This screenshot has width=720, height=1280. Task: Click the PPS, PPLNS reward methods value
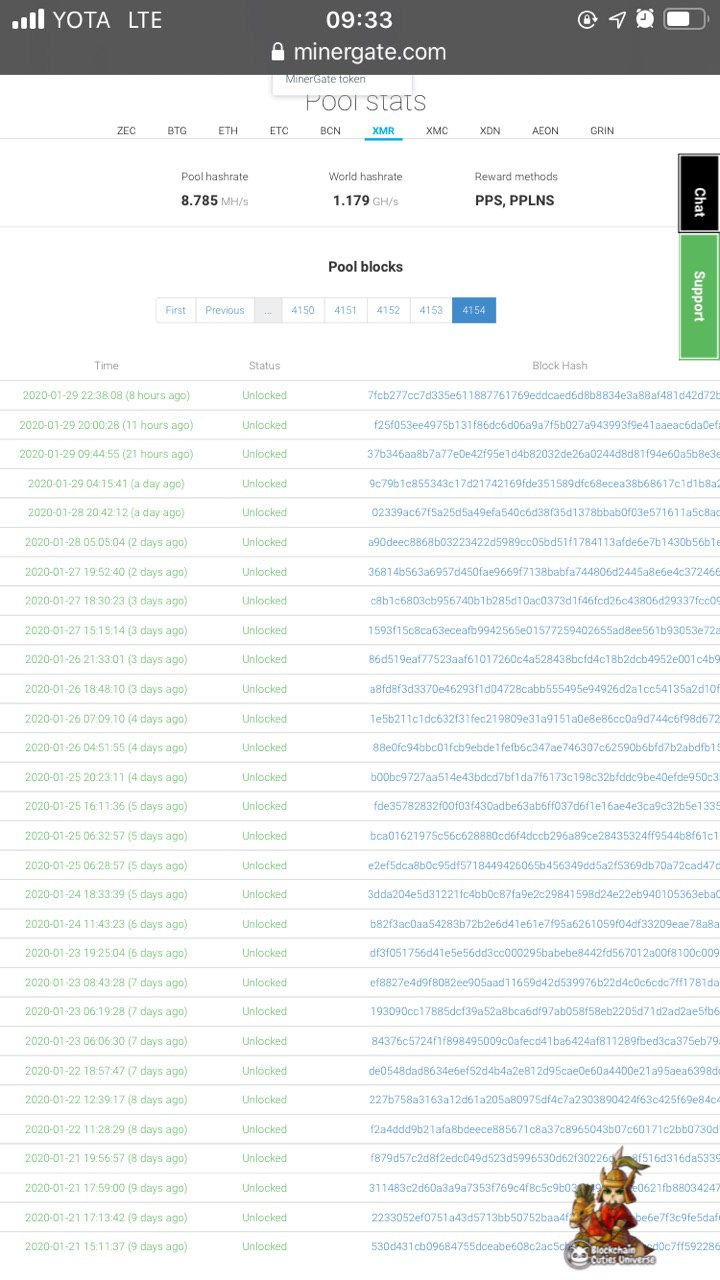pyautogui.click(x=515, y=201)
